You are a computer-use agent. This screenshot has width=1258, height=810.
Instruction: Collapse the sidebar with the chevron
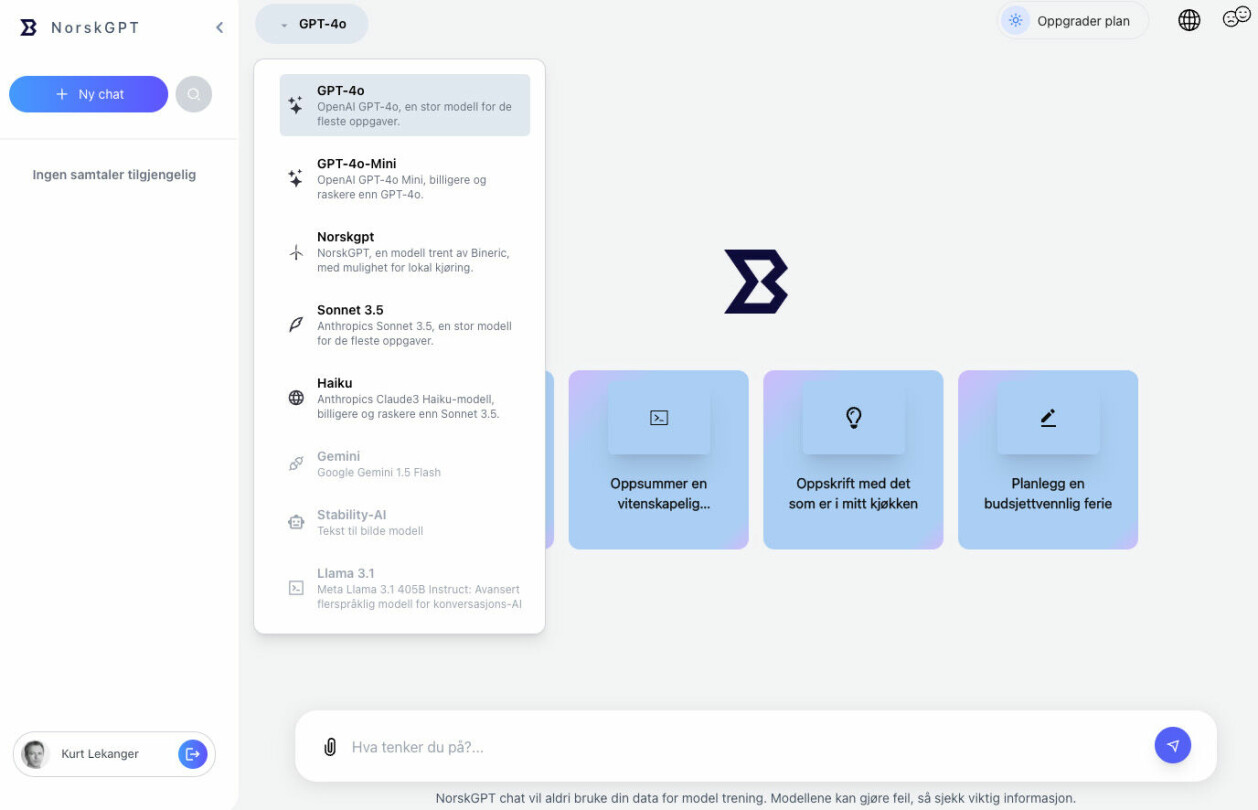[x=220, y=28]
